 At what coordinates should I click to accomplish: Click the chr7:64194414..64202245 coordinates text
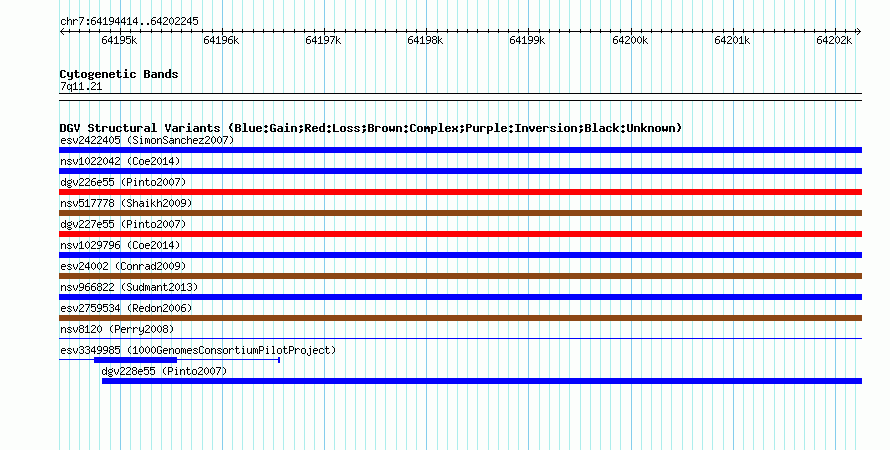point(129,22)
